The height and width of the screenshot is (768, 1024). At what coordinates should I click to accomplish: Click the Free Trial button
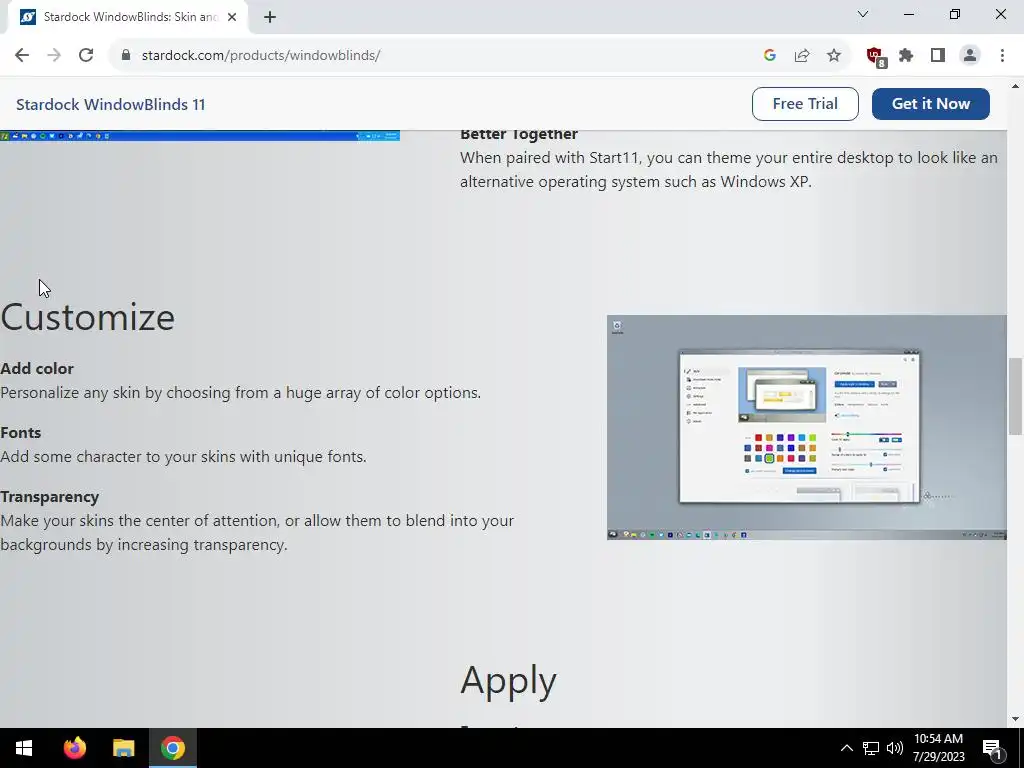(805, 104)
